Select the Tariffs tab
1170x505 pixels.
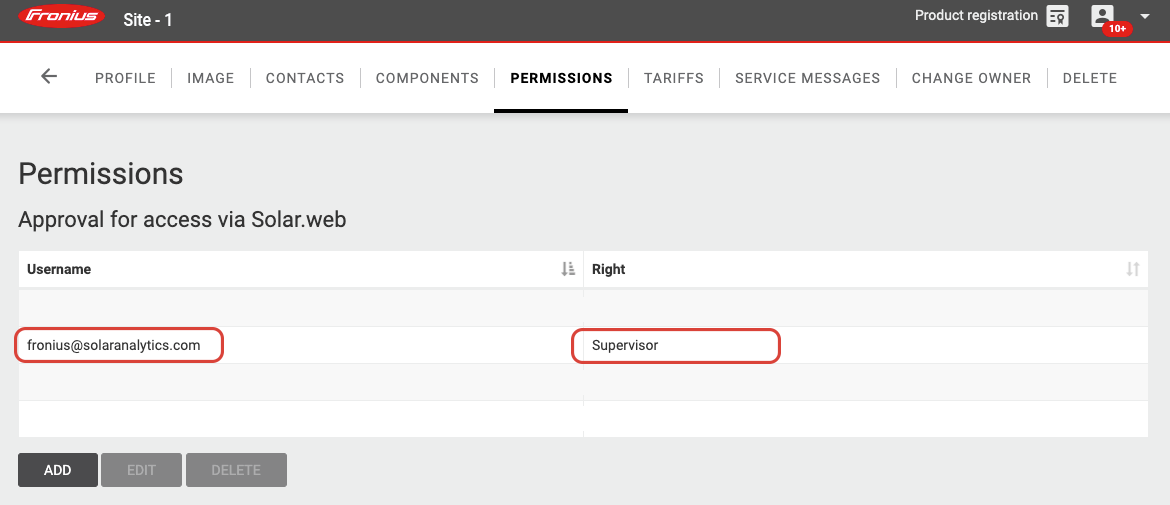674,78
